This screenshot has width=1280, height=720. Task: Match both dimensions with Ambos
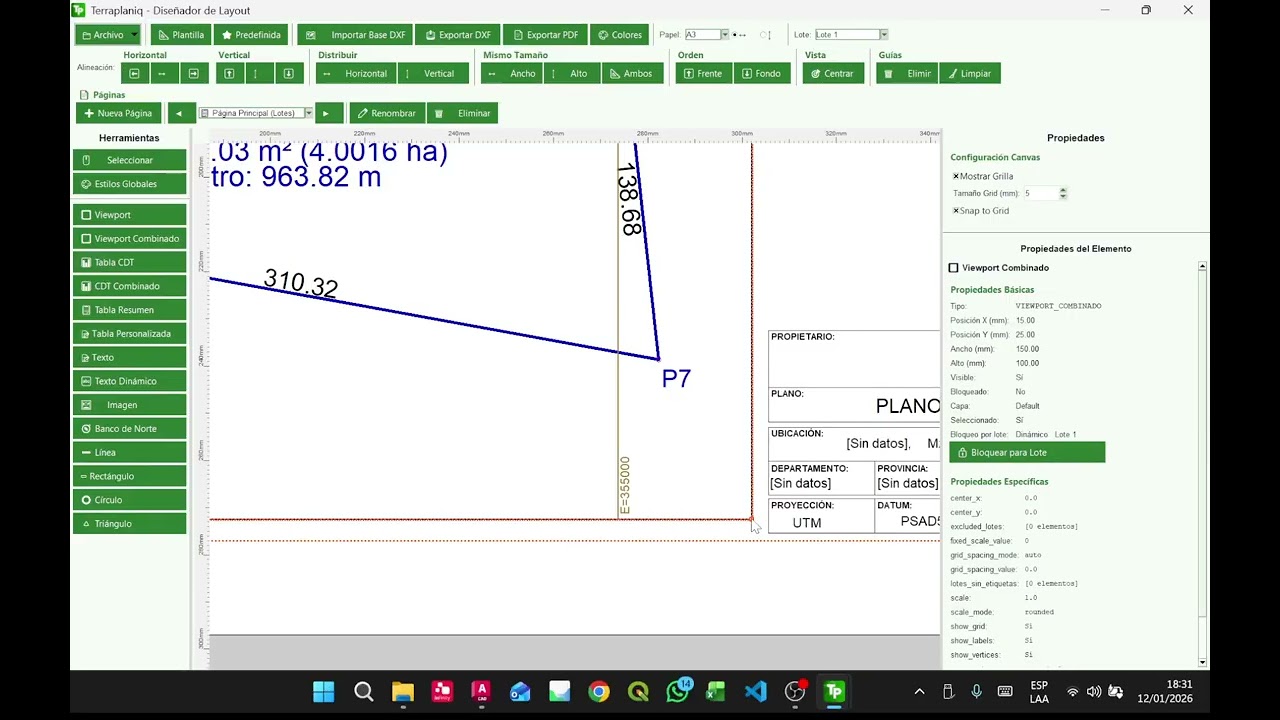tap(632, 73)
